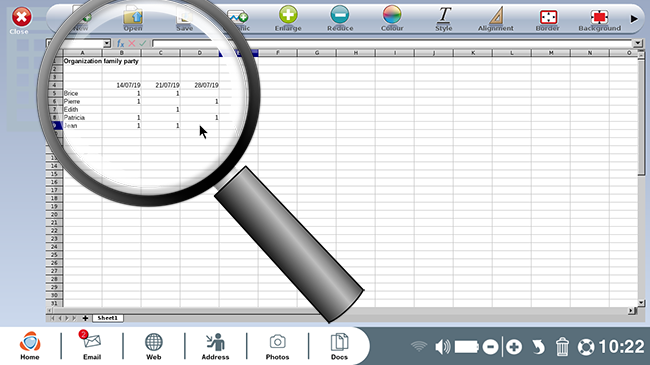The height and width of the screenshot is (365, 650).
Task: Select column header K
Action: (x=473, y=53)
